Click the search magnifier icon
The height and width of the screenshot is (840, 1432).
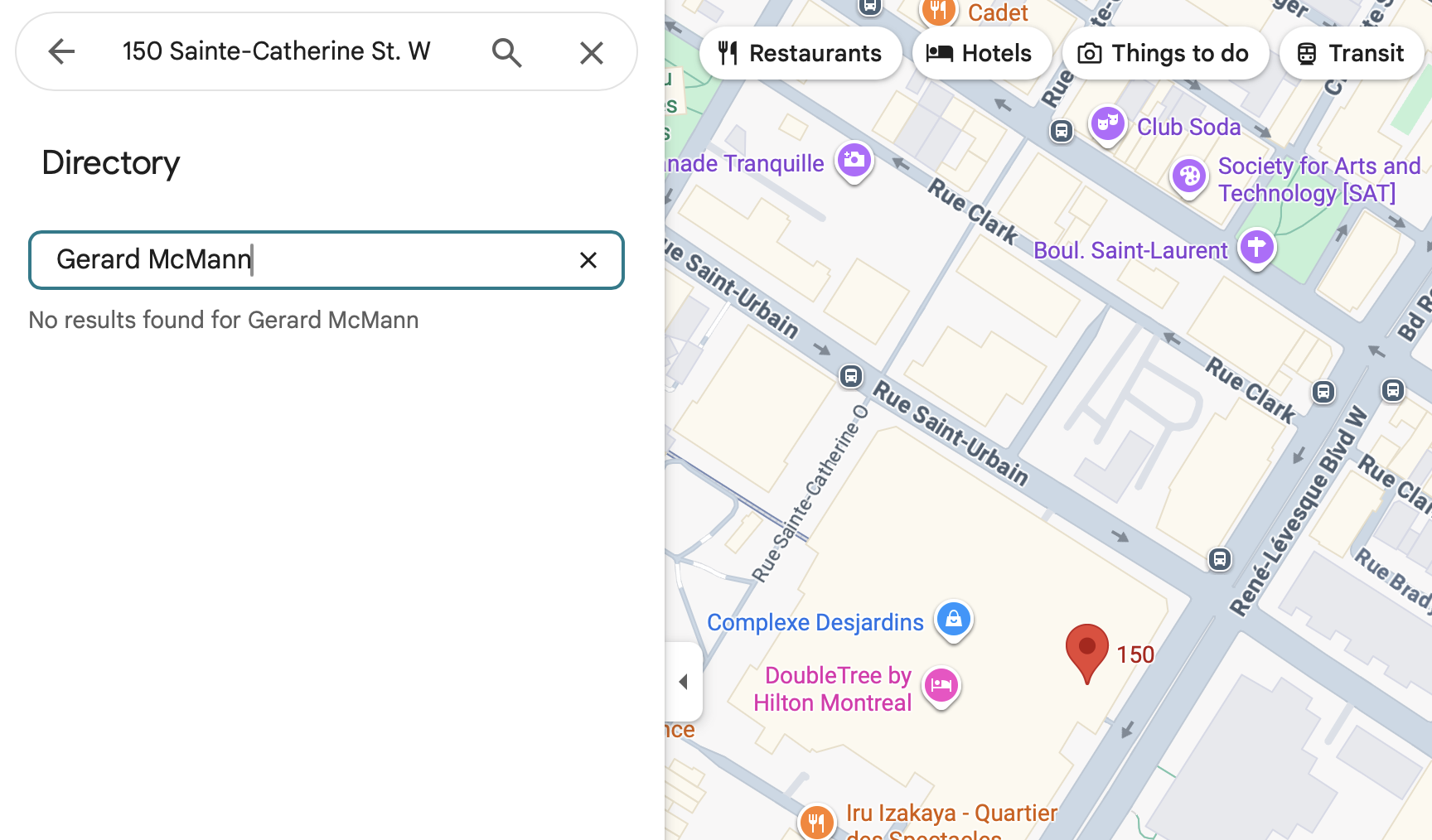point(506,52)
